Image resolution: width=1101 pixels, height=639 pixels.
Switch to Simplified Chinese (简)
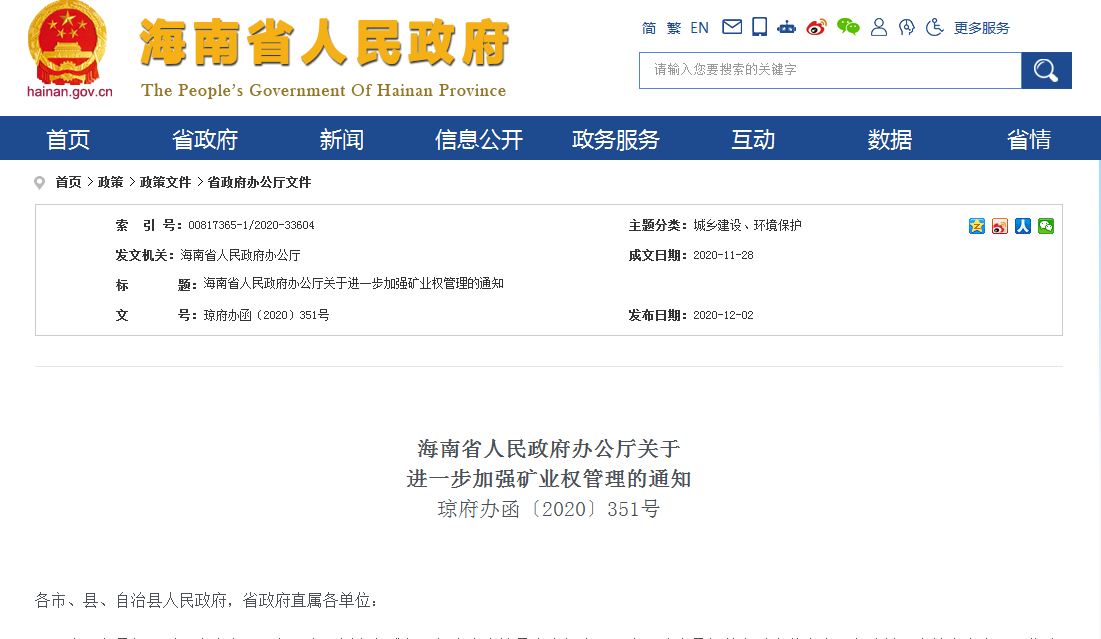pos(649,28)
